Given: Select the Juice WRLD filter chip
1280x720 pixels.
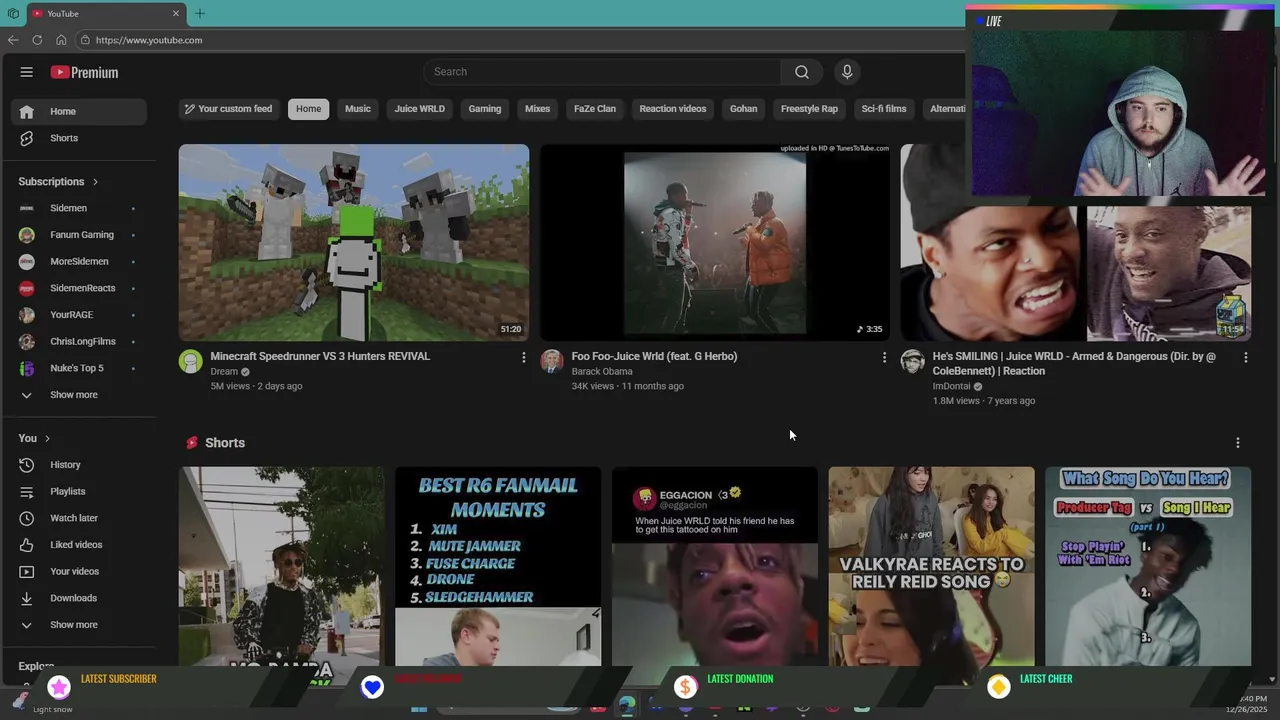Looking at the screenshot, I should point(420,109).
